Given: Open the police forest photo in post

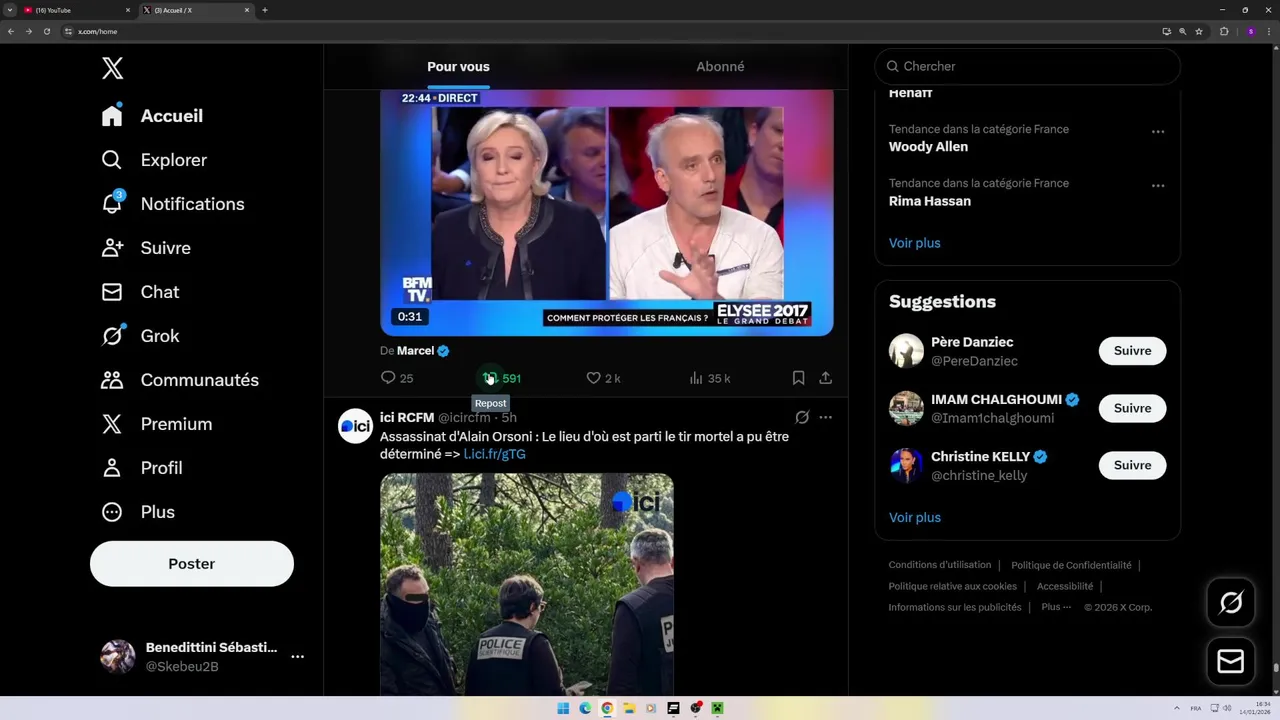Looking at the screenshot, I should click(x=527, y=584).
